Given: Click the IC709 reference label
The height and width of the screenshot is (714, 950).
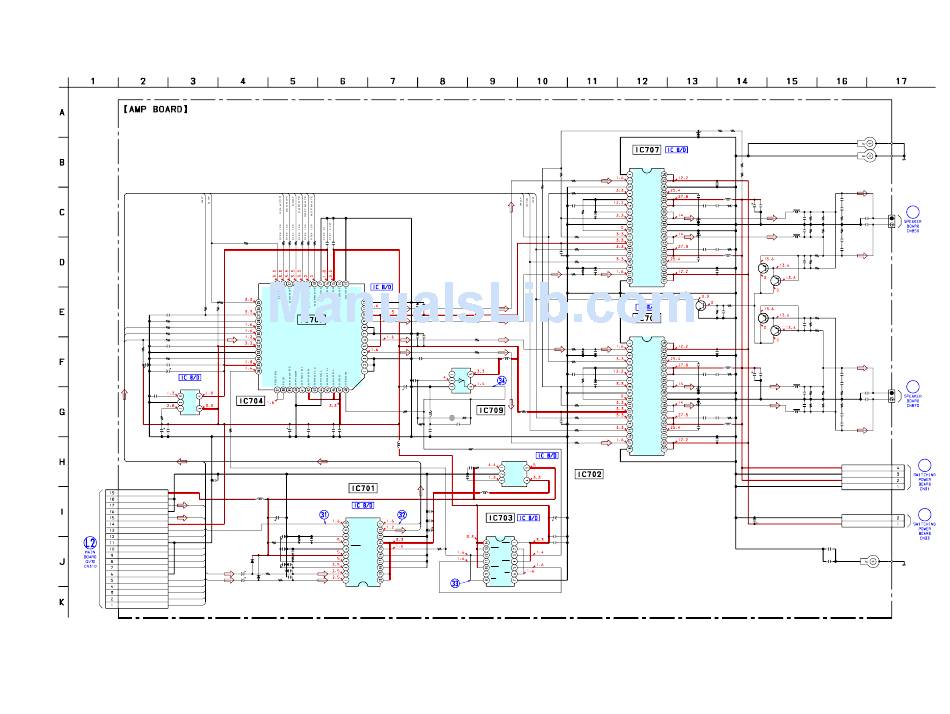Looking at the screenshot, I should (x=491, y=410).
